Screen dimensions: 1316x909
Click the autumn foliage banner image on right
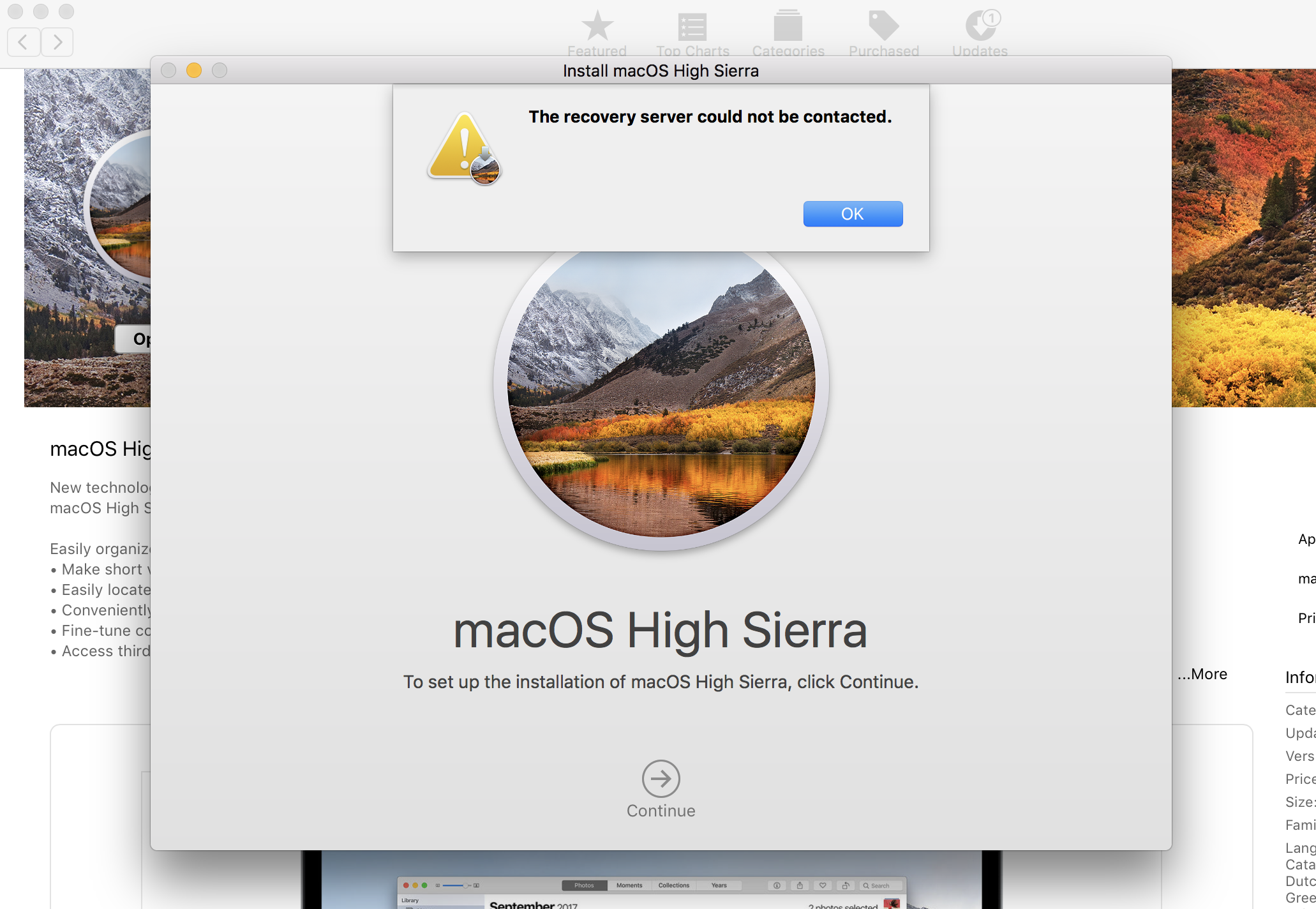(1243, 237)
